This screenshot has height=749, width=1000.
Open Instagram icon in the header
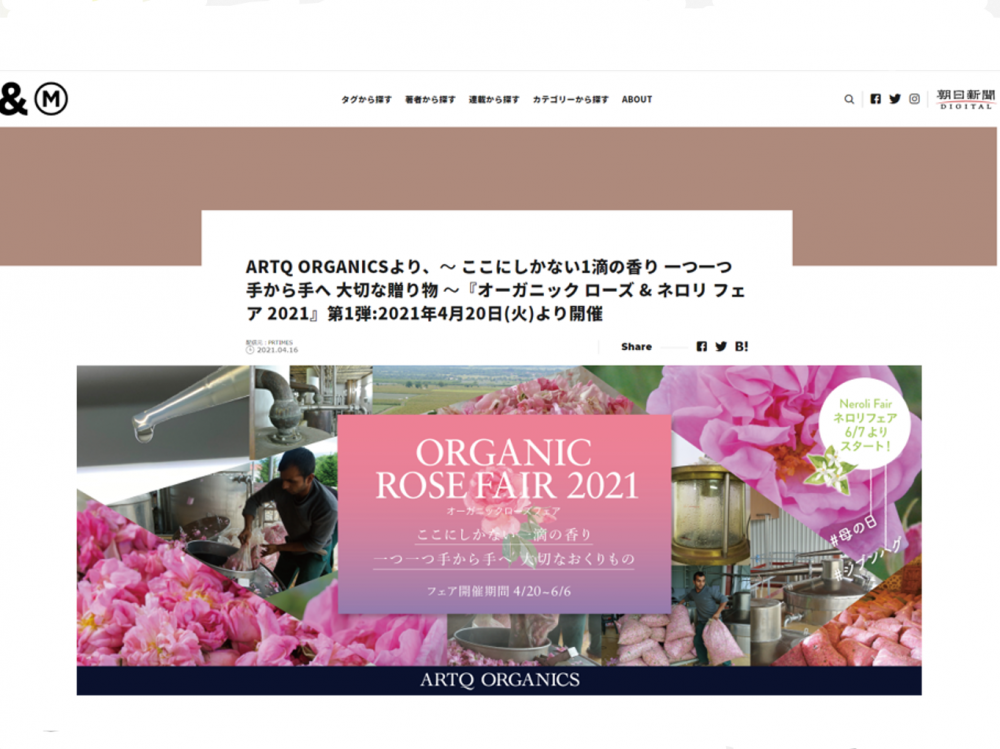pos(915,99)
